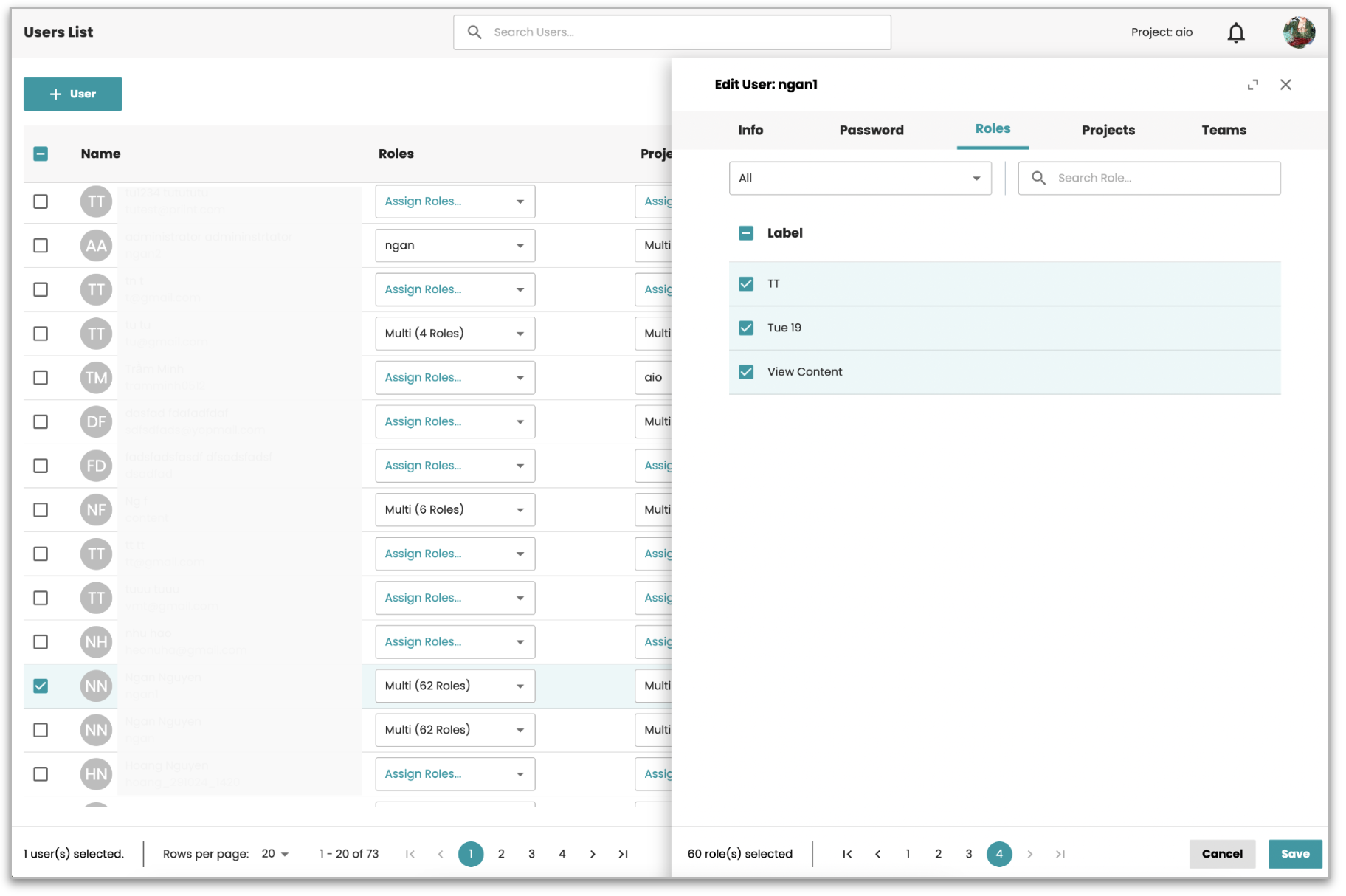Screen dimensions: 1346x896
Task: Go to next page in users list
Action: [x=593, y=854]
